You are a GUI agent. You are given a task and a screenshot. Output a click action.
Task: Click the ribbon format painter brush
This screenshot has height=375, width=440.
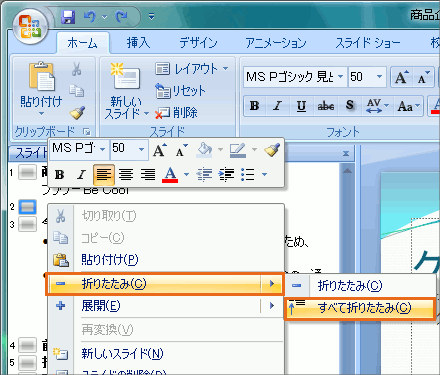(x=77, y=113)
